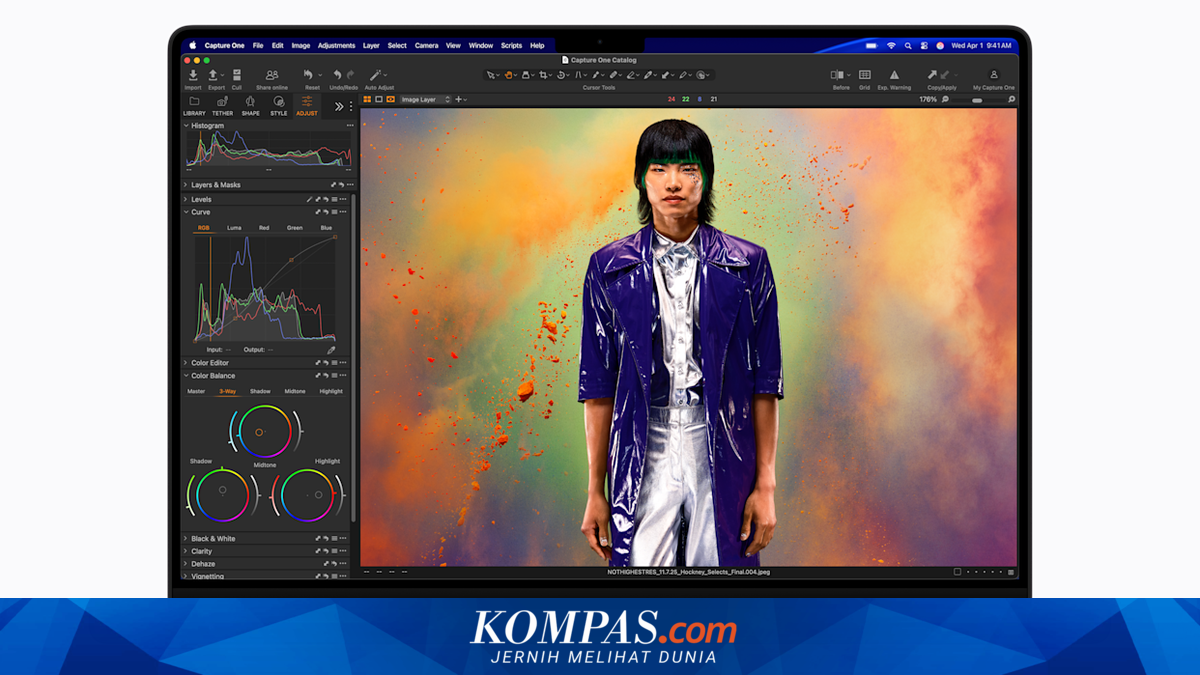1200x675 pixels.
Task: Switch to the multi-image grid viewer mode
Action: tap(367, 99)
